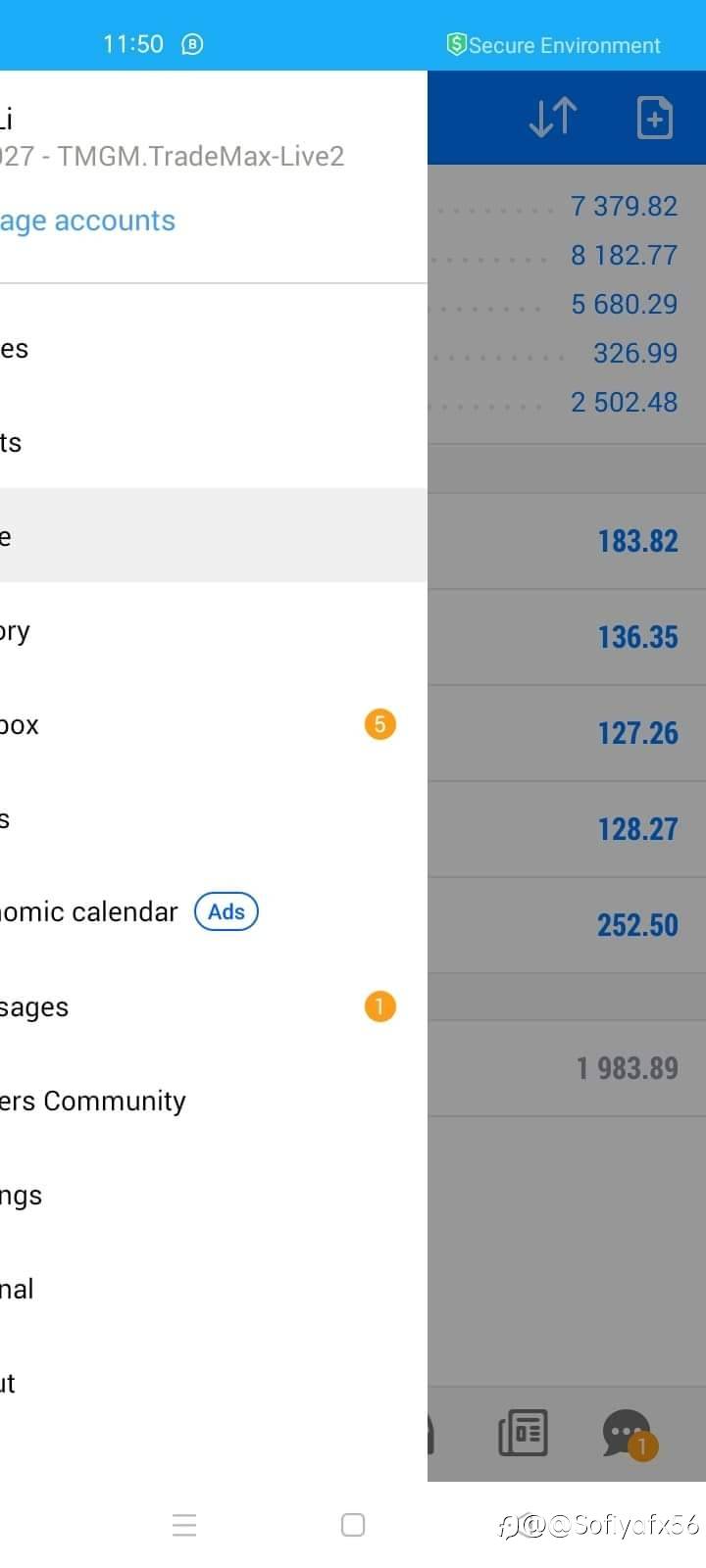The image size is (706, 1568).
Task: Click the Ads label beside Economic calendar
Action: (227, 911)
